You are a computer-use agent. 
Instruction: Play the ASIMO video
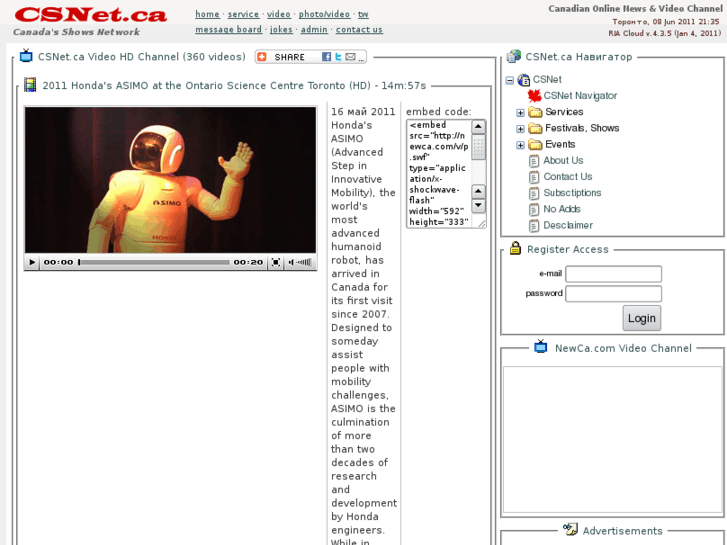(32, 263)
